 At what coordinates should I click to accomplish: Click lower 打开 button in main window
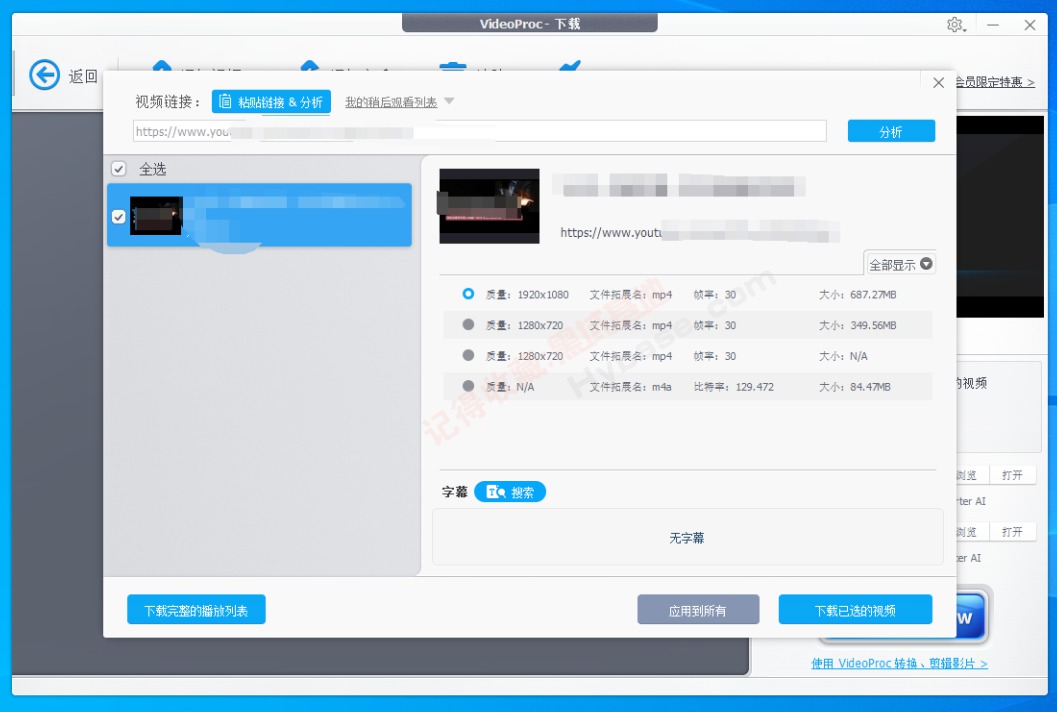1012,532
